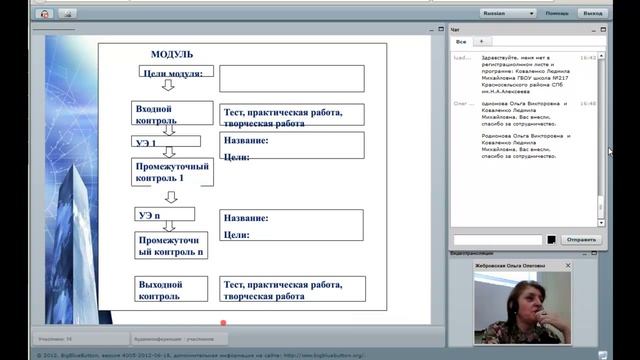Click the 'Выходной контроль' box on slide
The width and height of the screenshot is (640, 360).
(171, 289)
